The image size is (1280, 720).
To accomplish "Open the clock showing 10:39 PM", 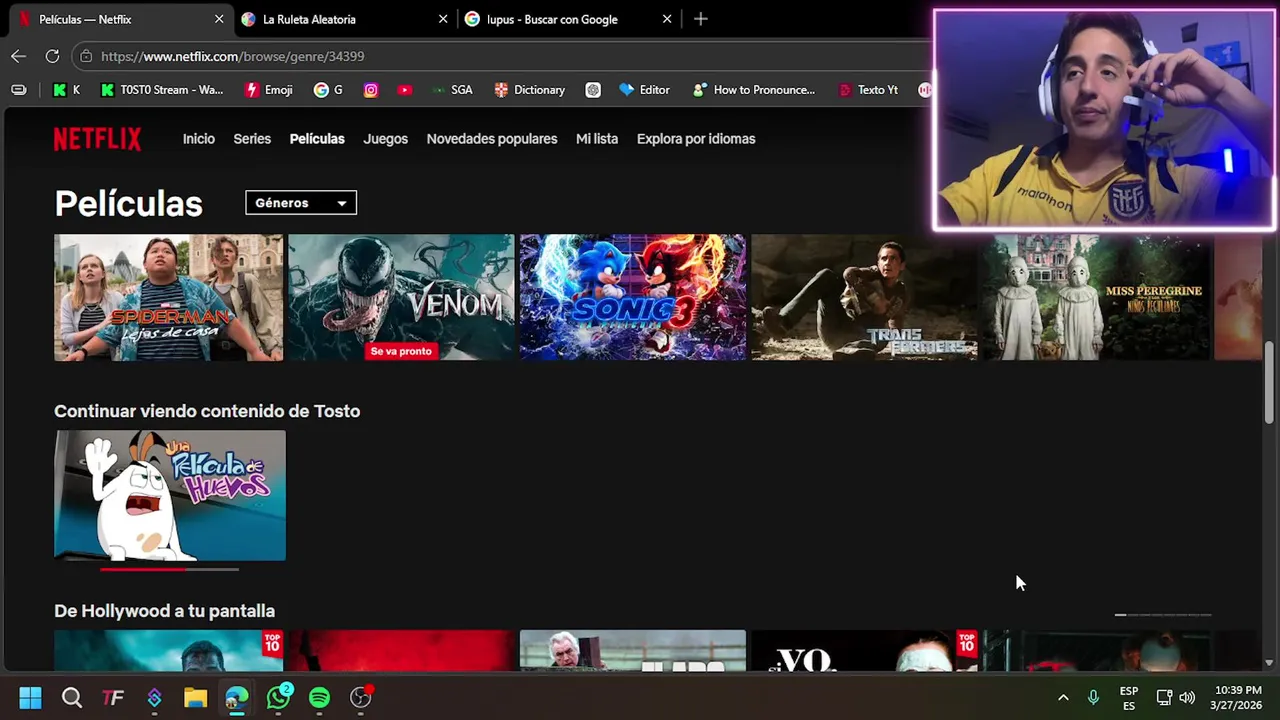I will pos(1236,697).
